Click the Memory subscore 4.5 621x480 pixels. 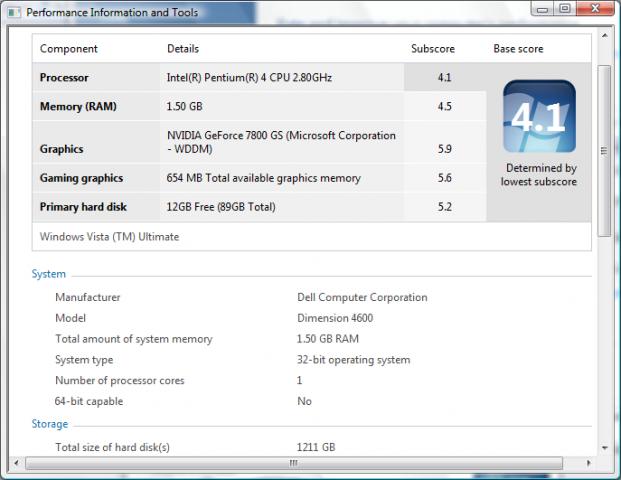444,107
